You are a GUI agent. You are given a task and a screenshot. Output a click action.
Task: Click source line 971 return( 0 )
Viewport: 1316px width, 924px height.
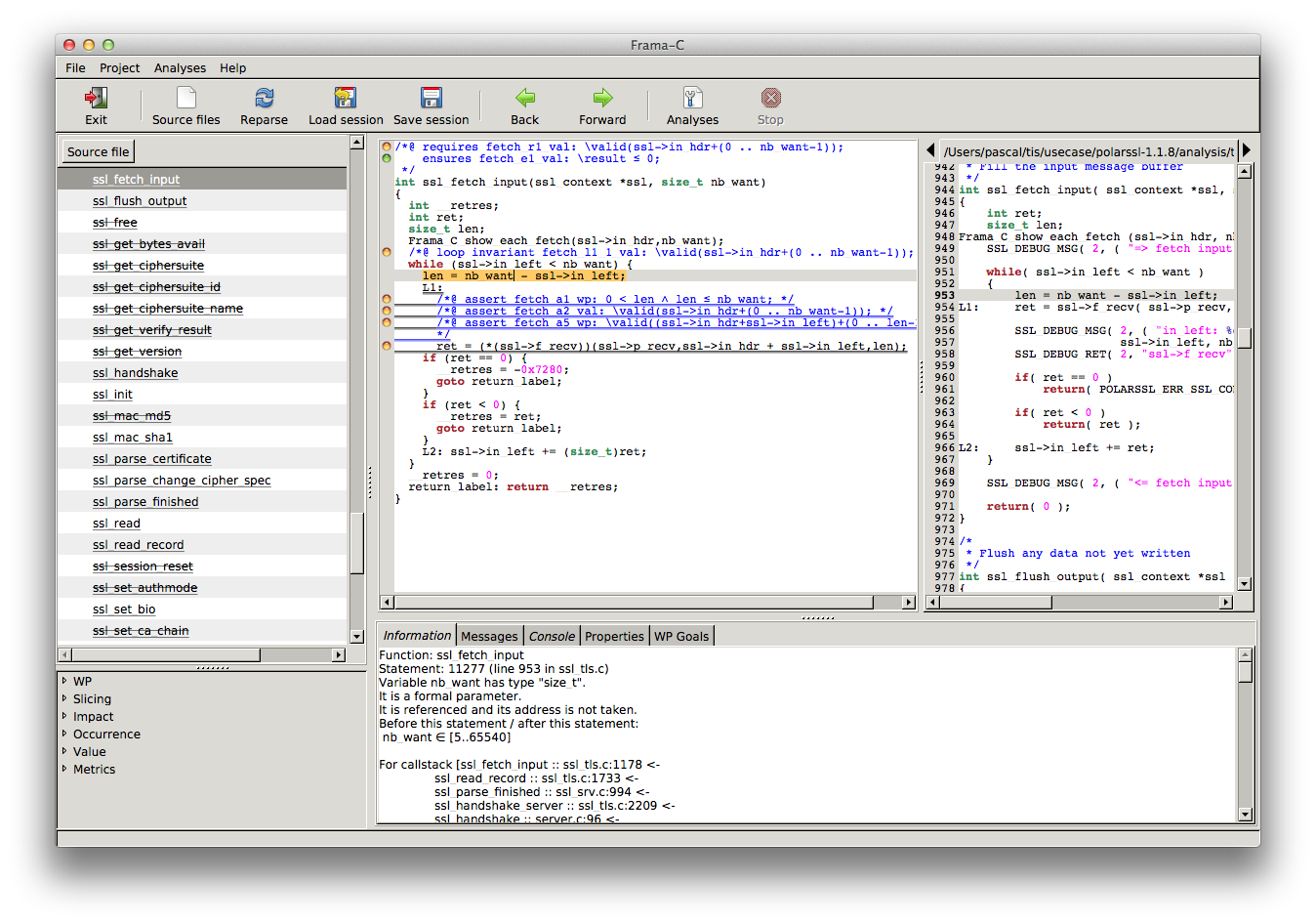1028,506
